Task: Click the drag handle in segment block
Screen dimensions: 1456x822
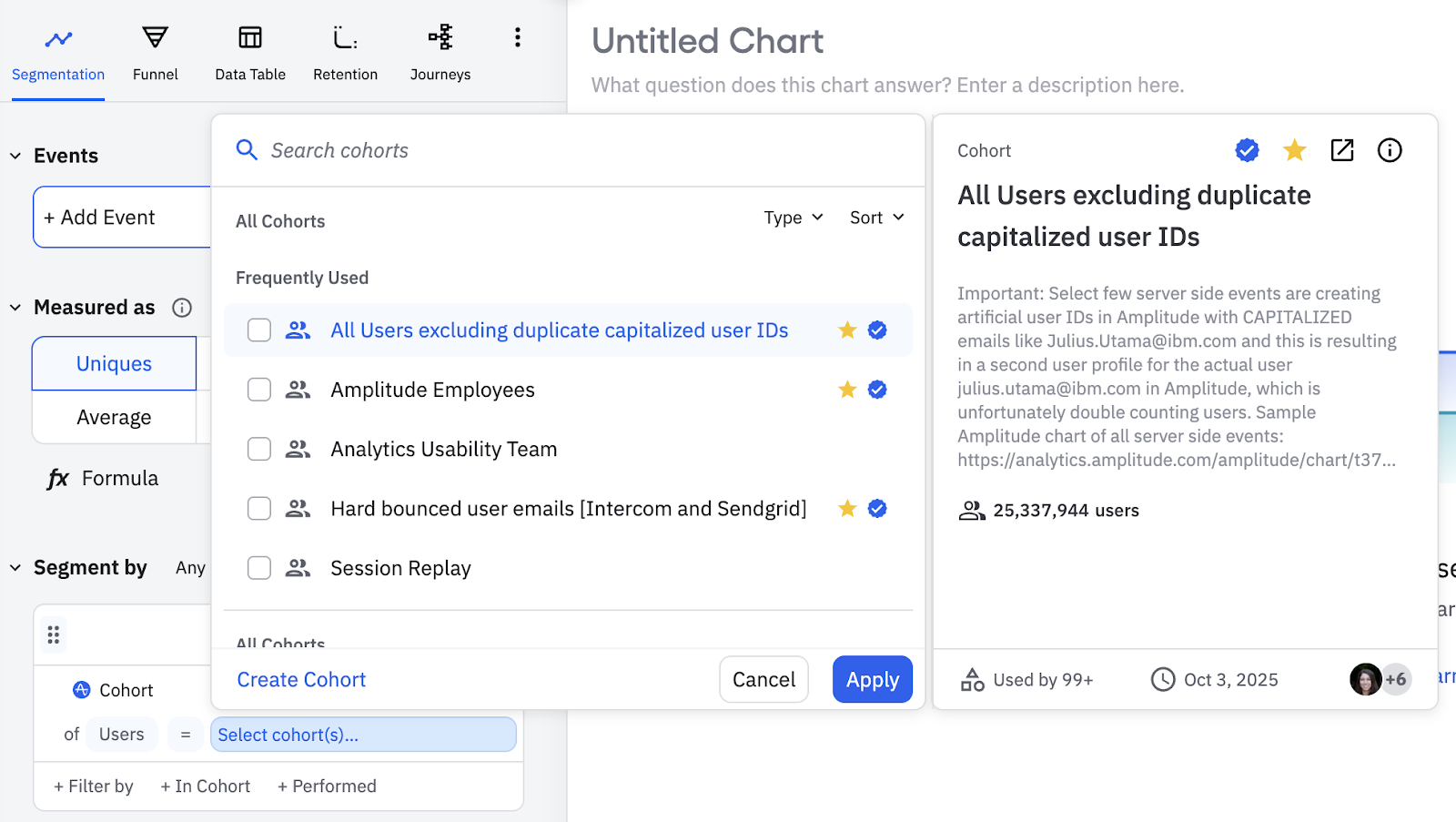Action: 54,634
